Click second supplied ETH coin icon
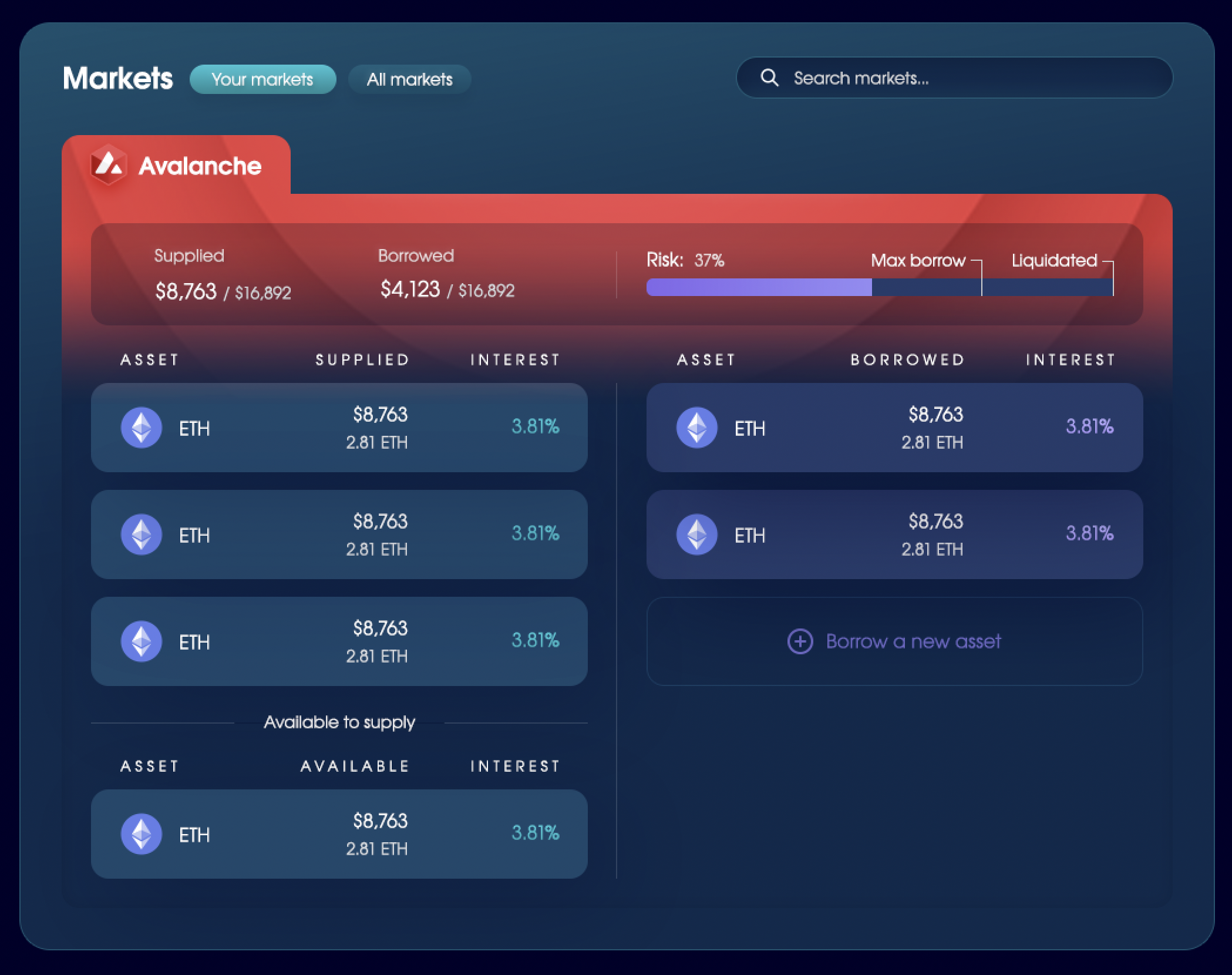The image size is (1232, 975). click(142, 534)
